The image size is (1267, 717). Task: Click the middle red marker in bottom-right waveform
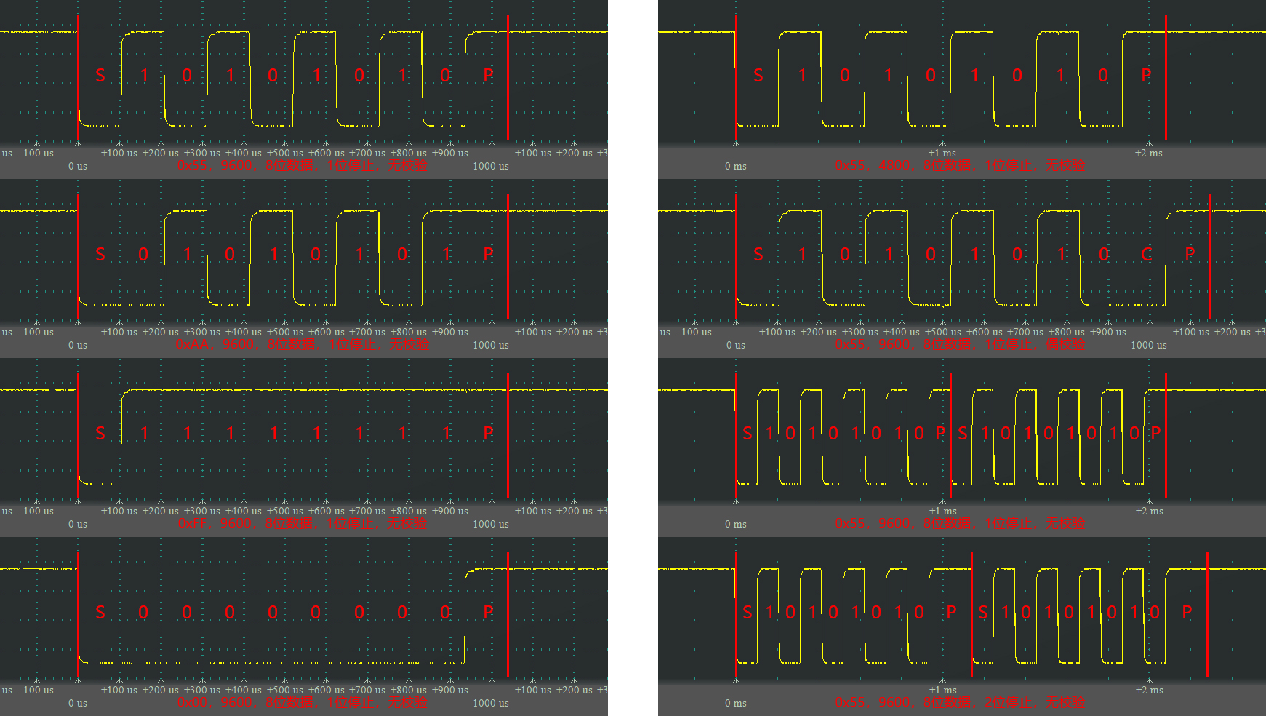[972, 612]
